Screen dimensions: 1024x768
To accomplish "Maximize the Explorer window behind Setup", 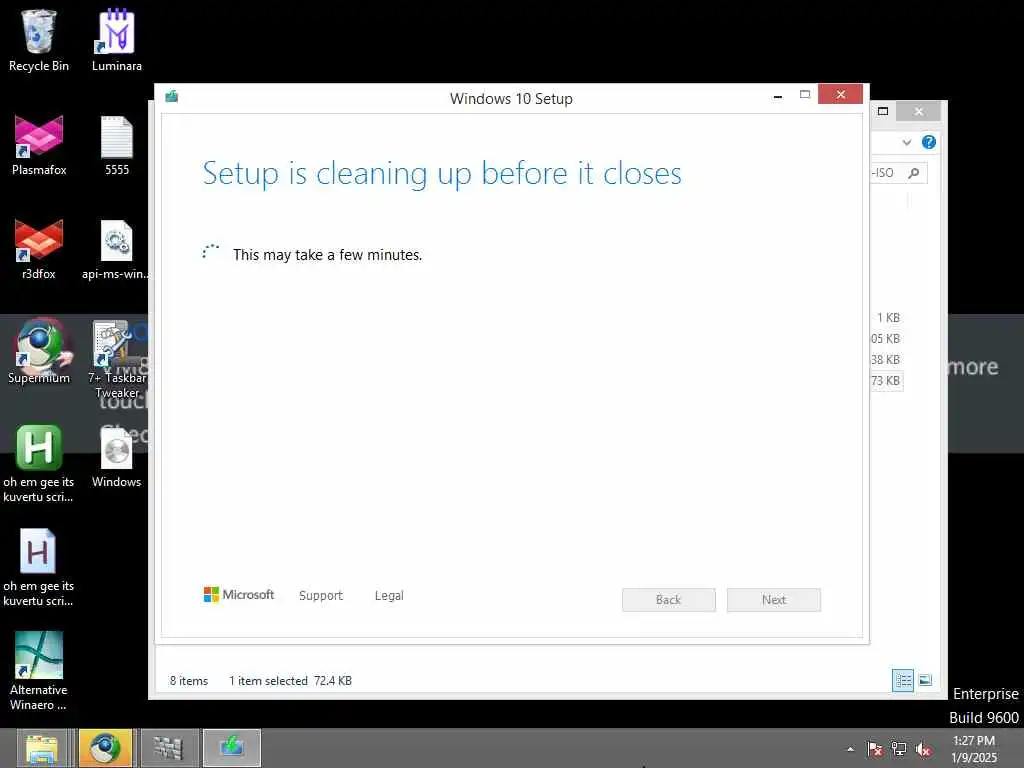I will [883, 112].
